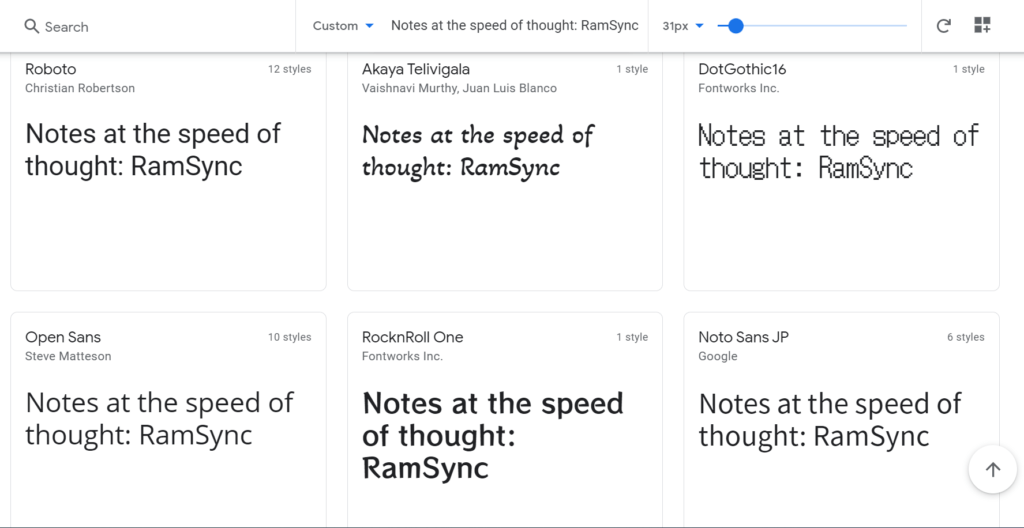Click the 1 style label on DotGothic16
This screenshot has width=1024, height=528.
[968, 69]
